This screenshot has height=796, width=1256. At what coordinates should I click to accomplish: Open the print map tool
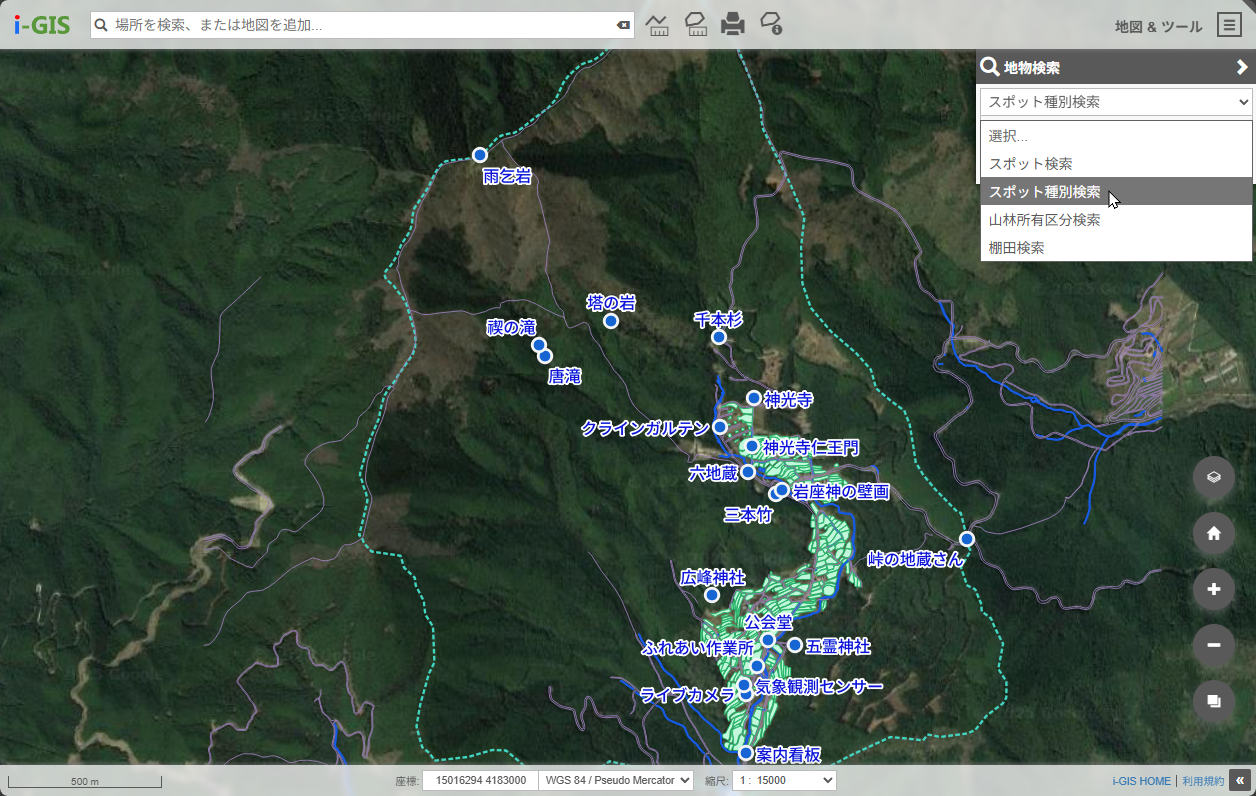(x=733, y=25)
